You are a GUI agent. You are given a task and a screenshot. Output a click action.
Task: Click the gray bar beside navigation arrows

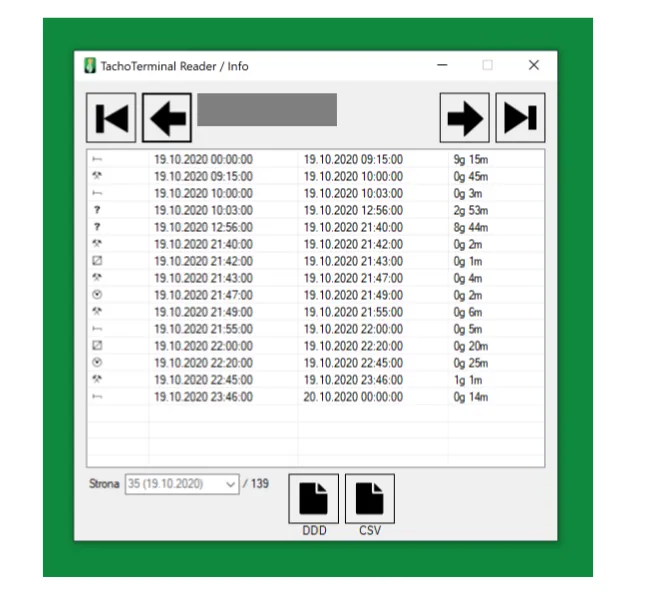pyautogui.click(x=267, y=109)
